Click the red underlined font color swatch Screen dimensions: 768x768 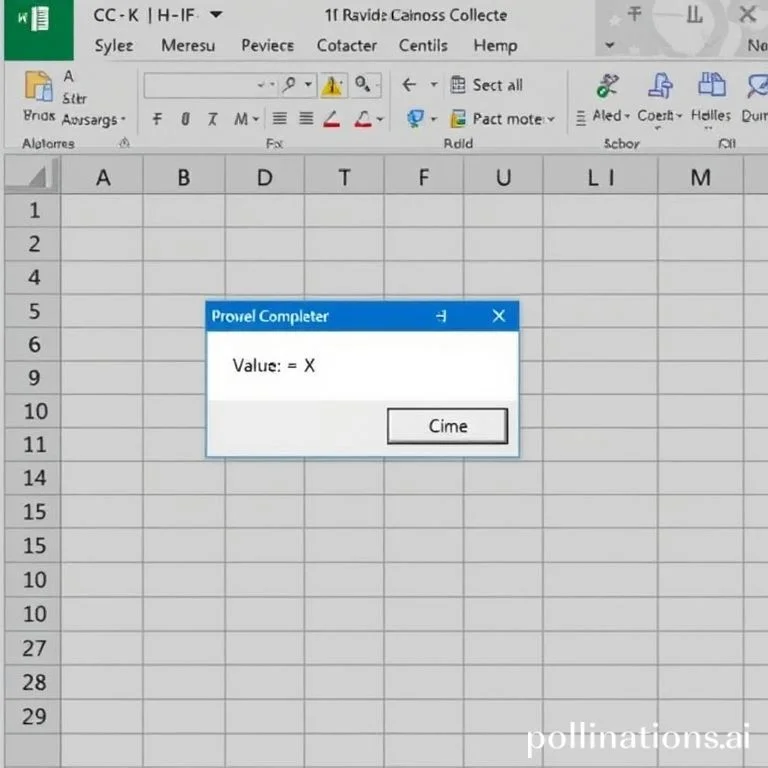click(x=333, y=119)
